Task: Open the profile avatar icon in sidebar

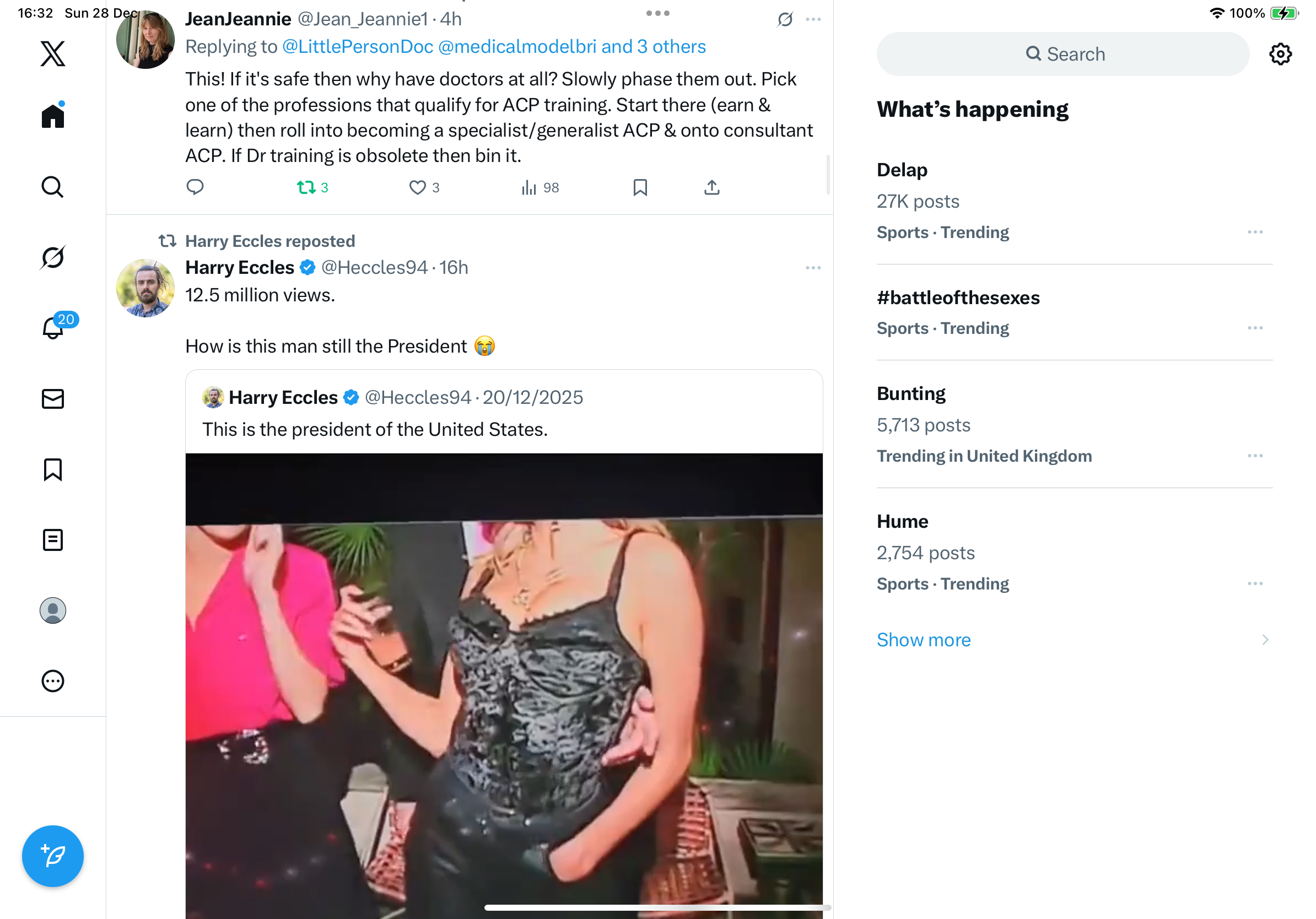Action: pyautogui.click(x=53, y=610)
